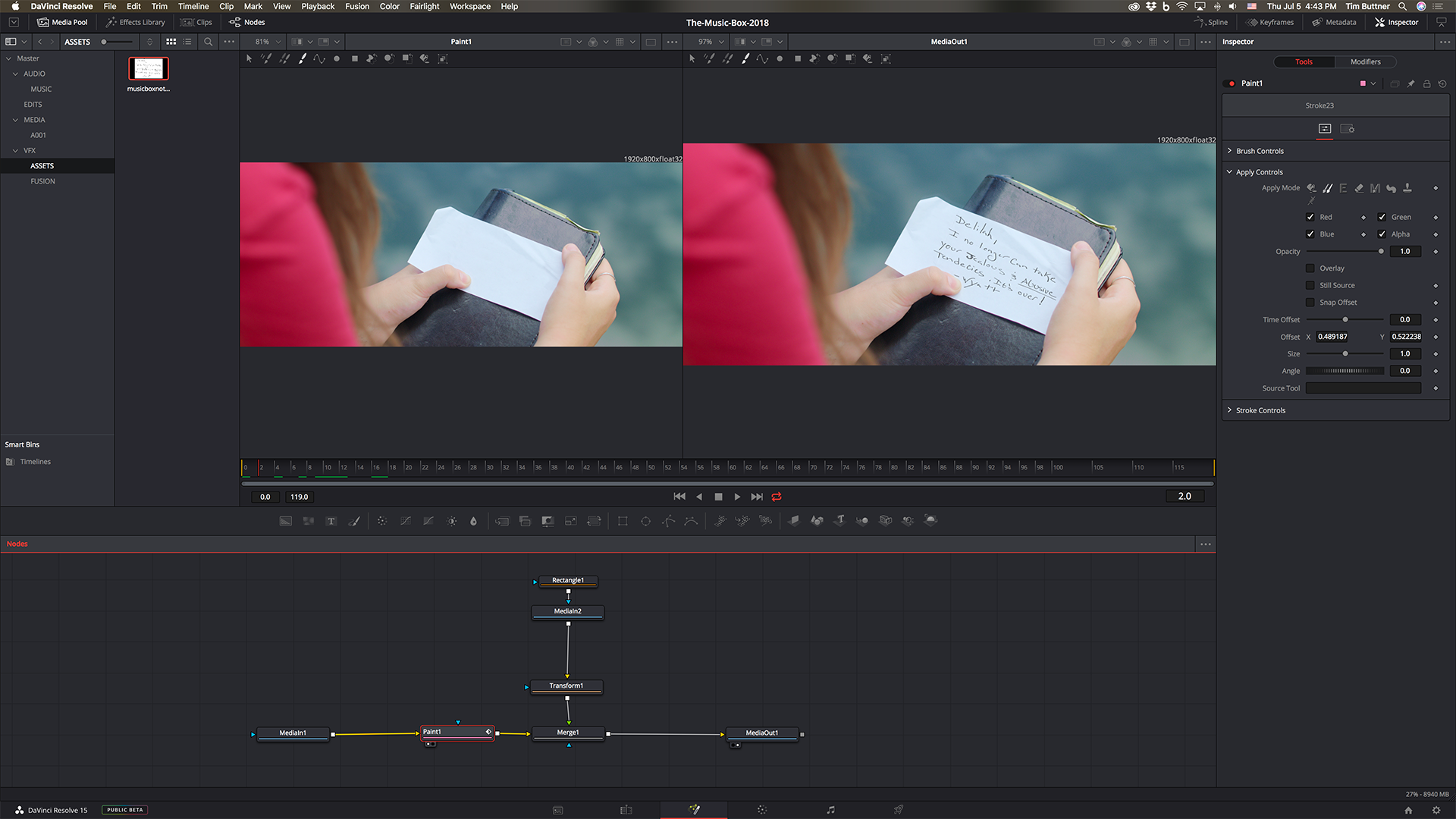Uncheck the Blue channel checkbox
This screenshot has height=819, width=1456.
pyautogui.click(x=1310, y=234)
